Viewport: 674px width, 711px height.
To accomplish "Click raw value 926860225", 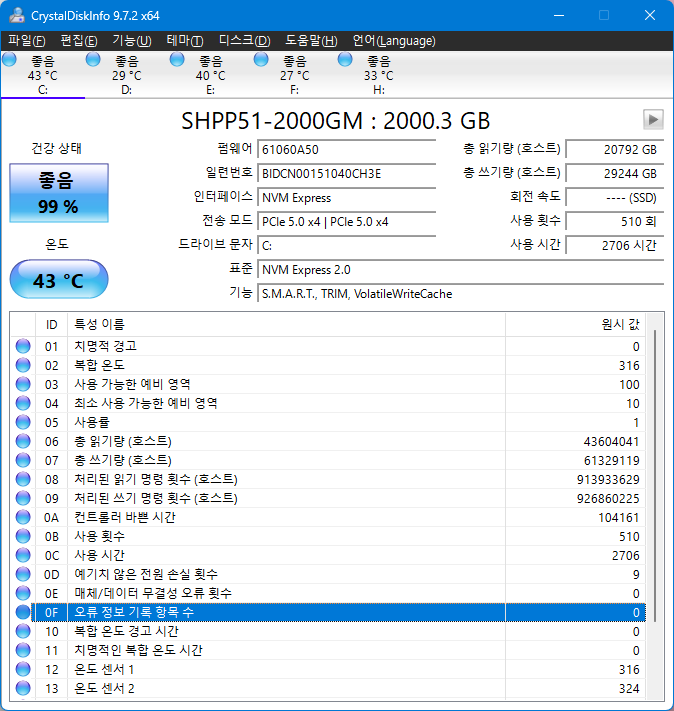I will click(x=608, y=499).
